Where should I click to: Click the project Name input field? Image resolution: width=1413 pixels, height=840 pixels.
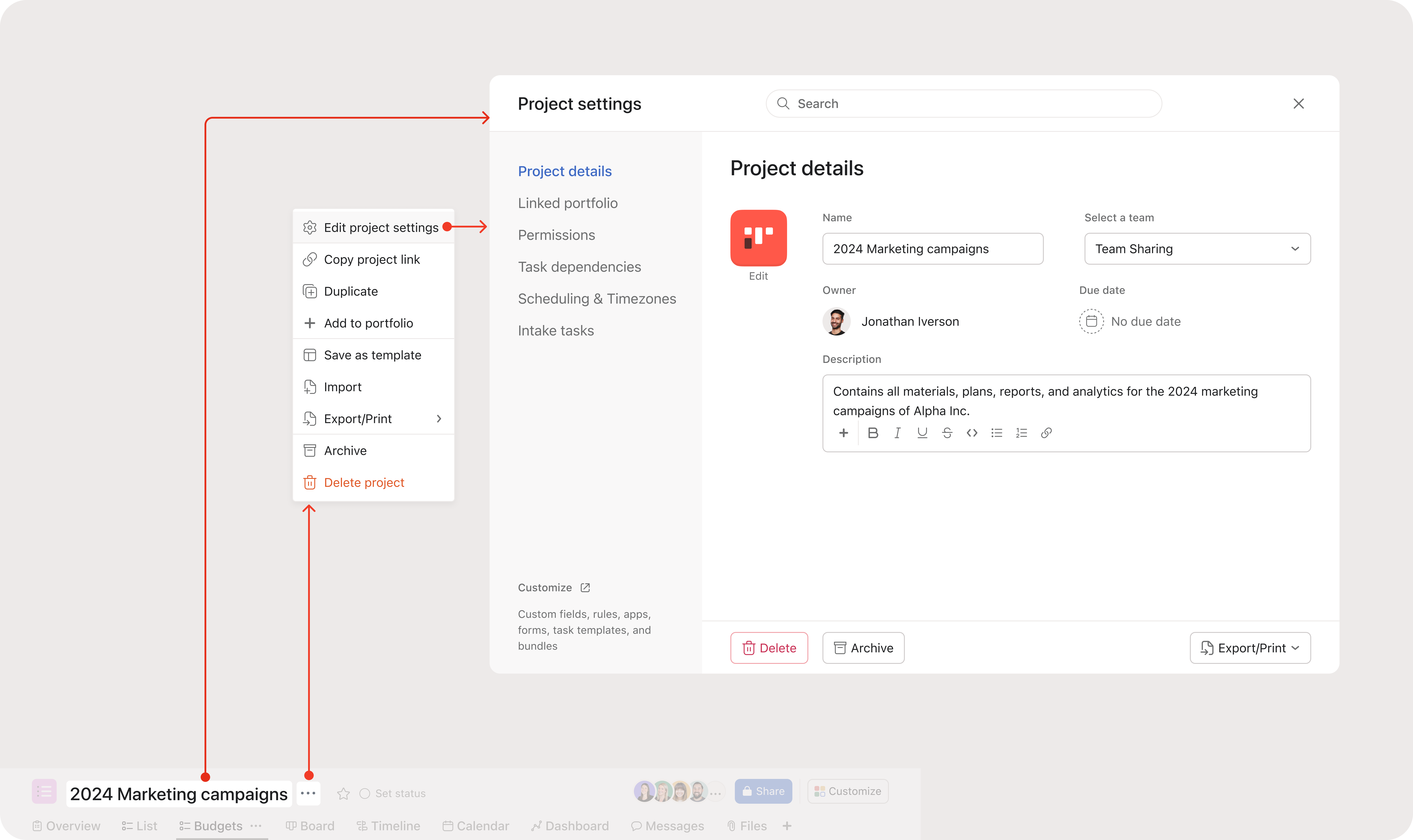tap(932, 249)
